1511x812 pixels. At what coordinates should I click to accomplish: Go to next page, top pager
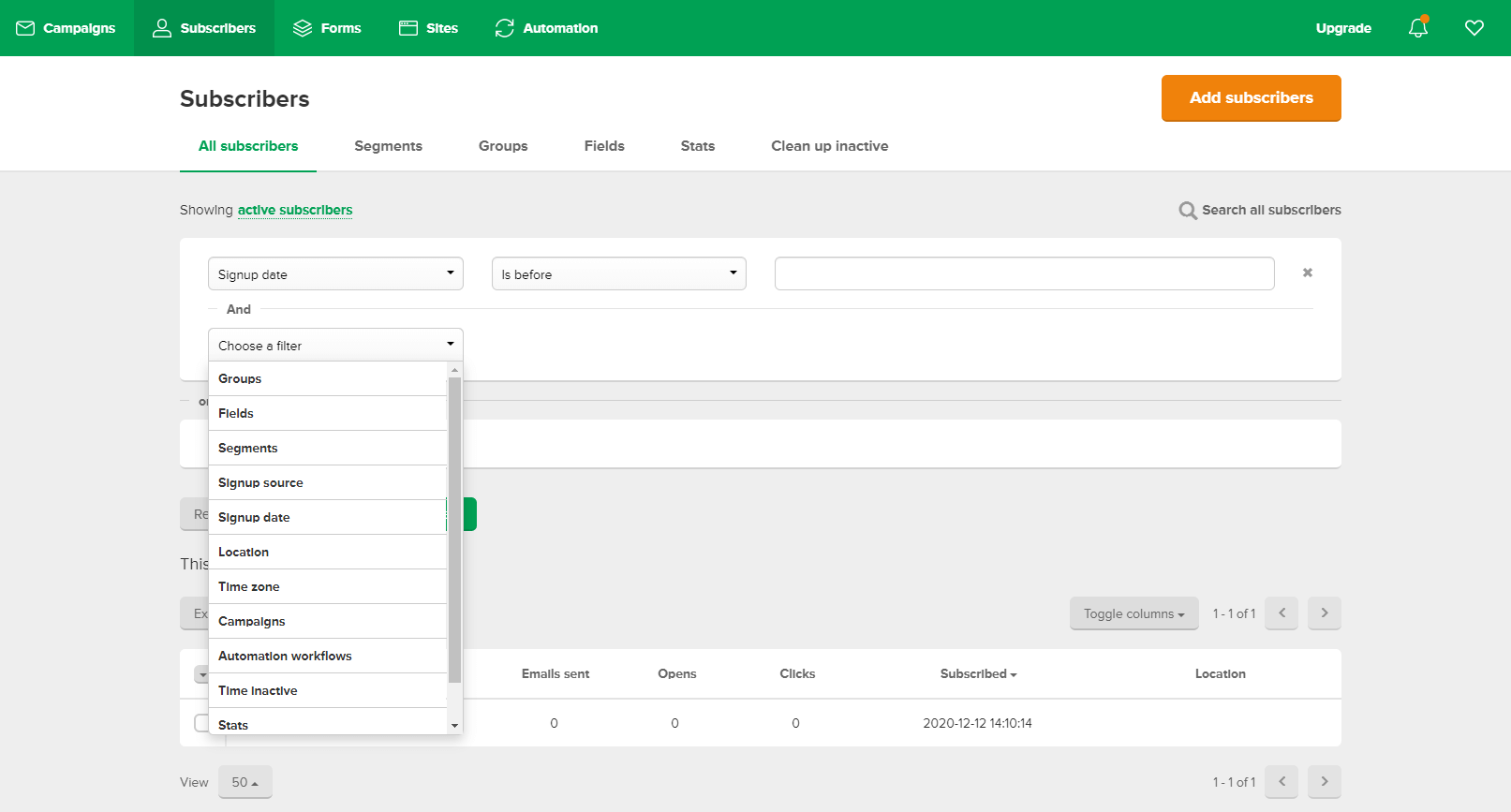tap(1325, 613)
